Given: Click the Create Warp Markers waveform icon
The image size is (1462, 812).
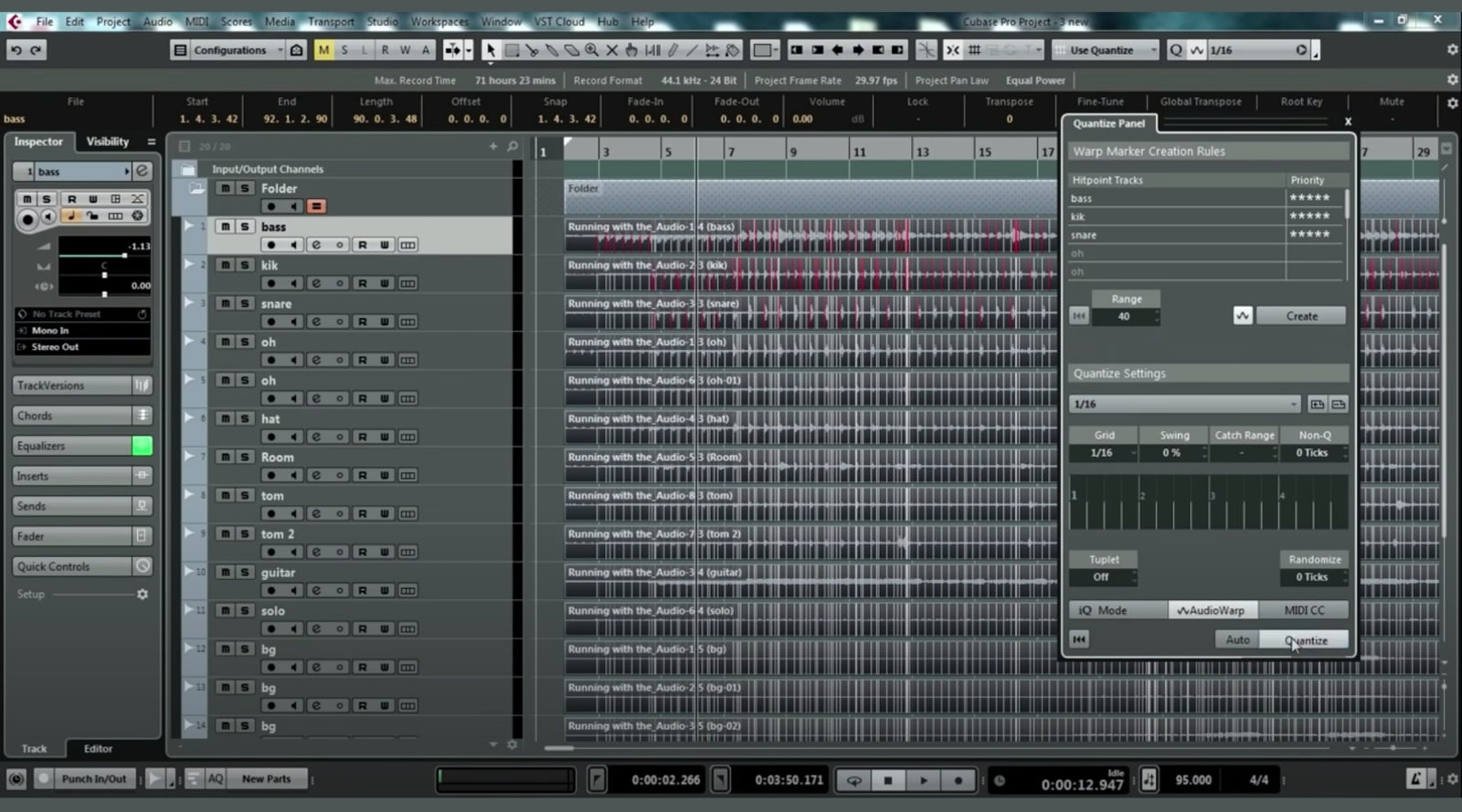Looking at the screenshot, I should (1242, 316).
